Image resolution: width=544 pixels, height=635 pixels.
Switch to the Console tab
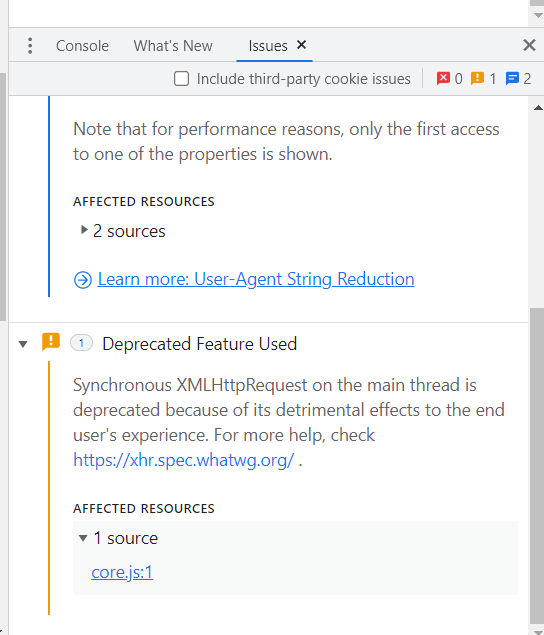82,46
